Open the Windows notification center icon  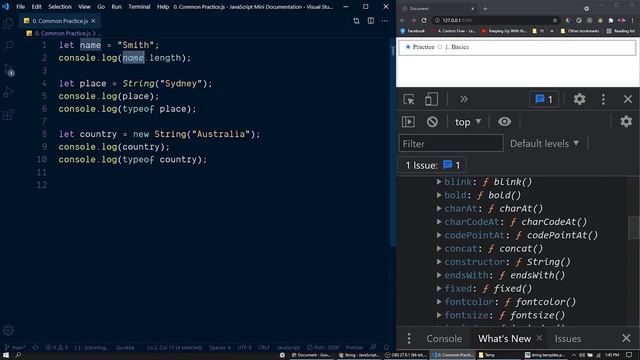point(629,355)
